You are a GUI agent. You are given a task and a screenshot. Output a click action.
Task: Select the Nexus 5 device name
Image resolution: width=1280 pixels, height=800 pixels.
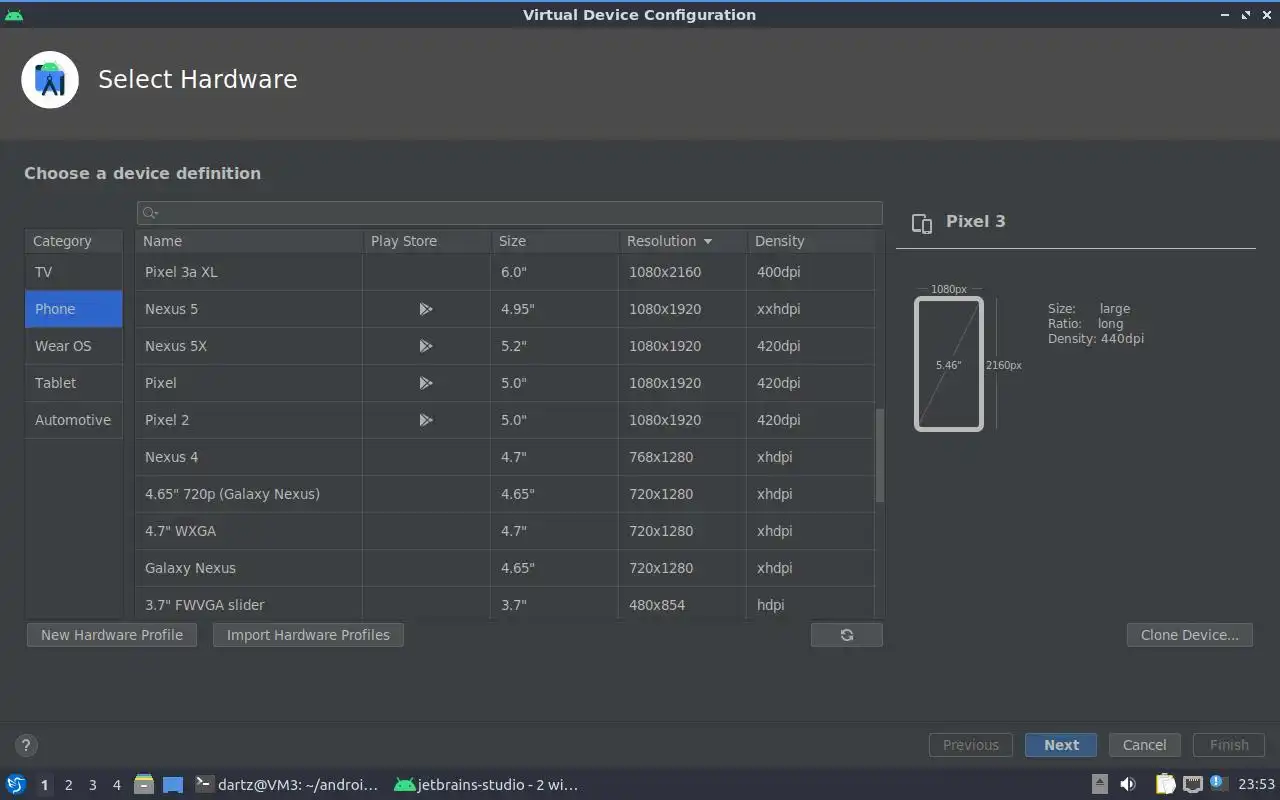point(171,309)
